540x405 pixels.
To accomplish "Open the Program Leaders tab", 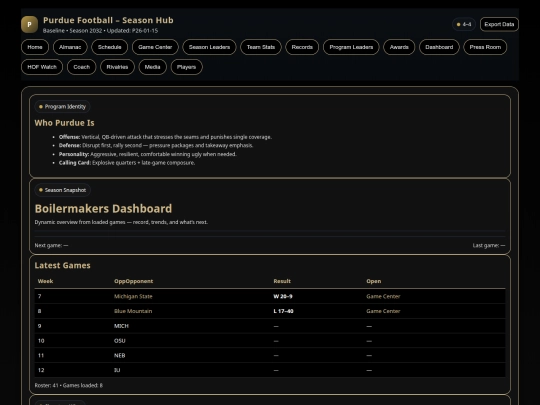I will pos(351,47).
